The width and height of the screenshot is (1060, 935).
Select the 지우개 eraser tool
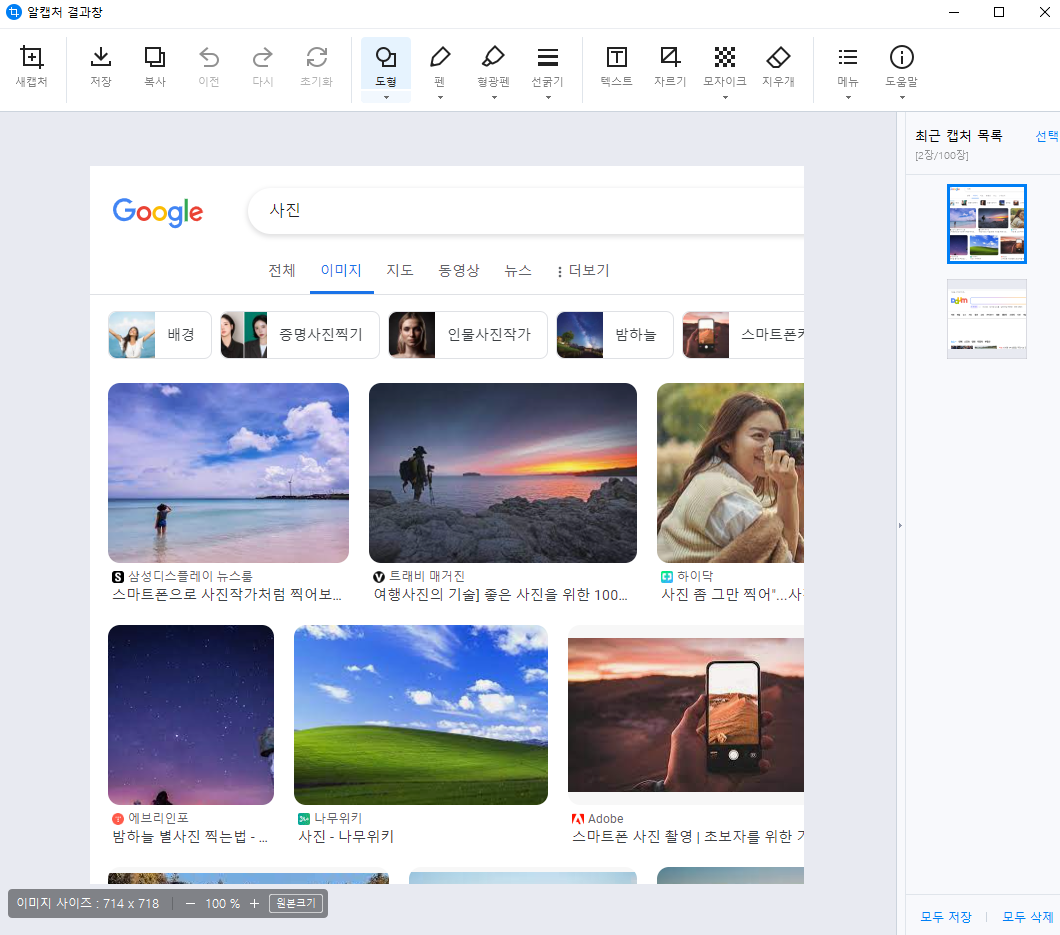click(778, 66)
